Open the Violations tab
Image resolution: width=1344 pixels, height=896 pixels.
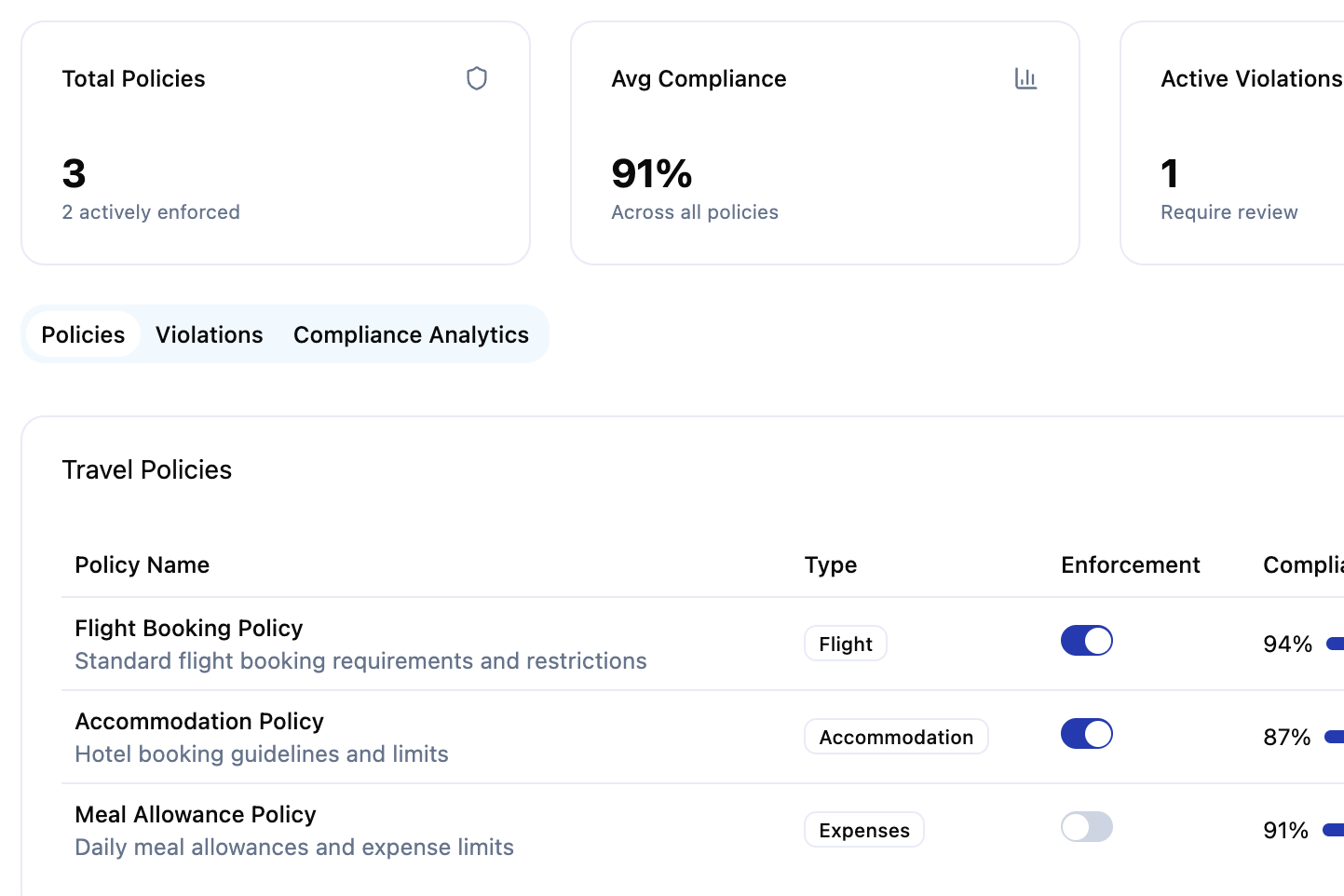coord(210,334)
